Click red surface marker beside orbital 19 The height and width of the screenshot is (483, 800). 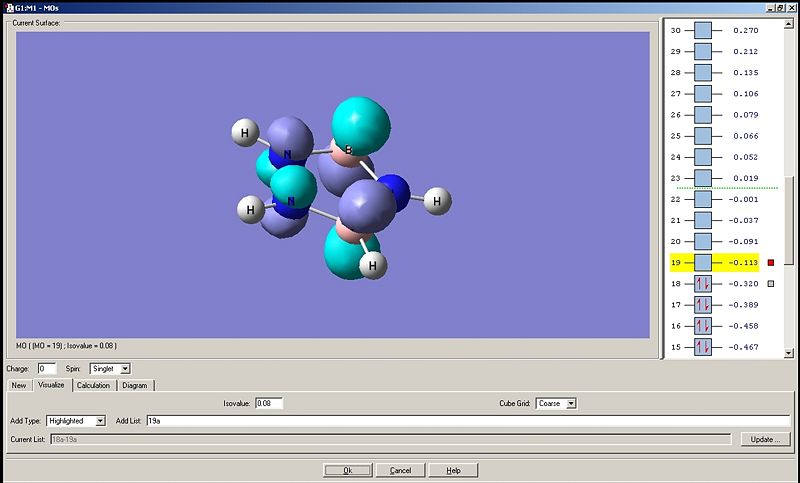771,263
